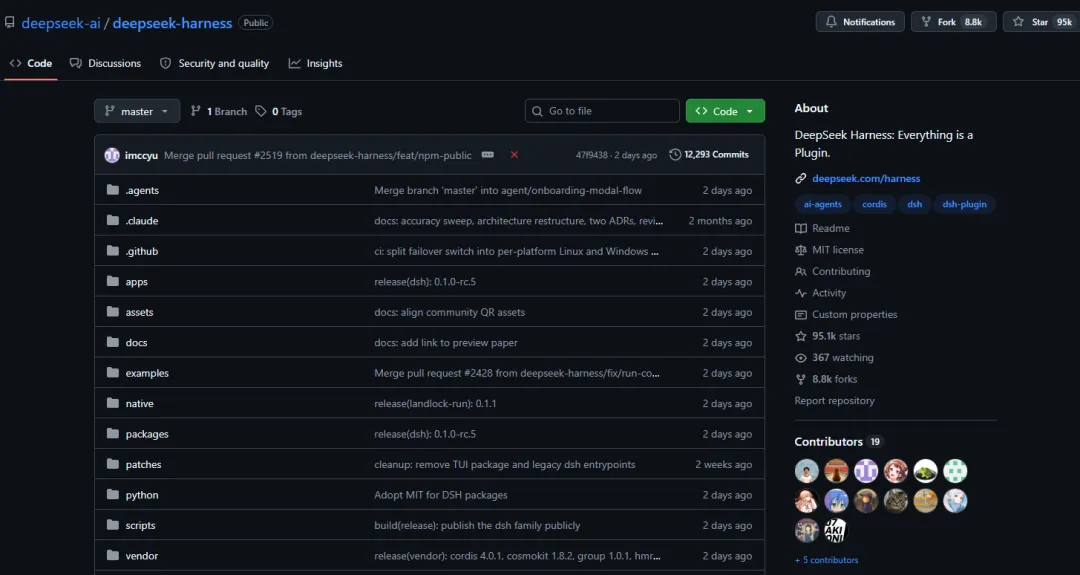The image size is (1080, 575).
Task: Open commit 'Adopt MIT for DSH packages'
Action: click(x=441, y=494)
